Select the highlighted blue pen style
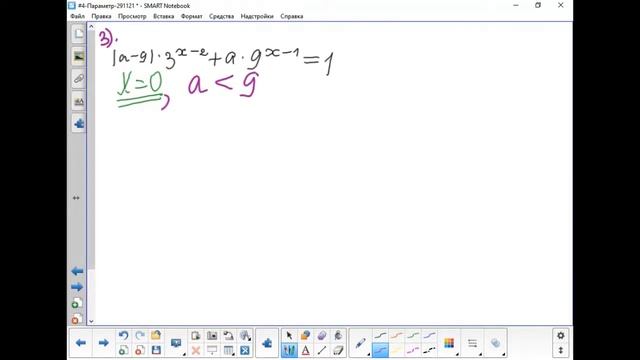Image resolution: width=640 pixels, height=360 pixels. (x=380, y=350)
